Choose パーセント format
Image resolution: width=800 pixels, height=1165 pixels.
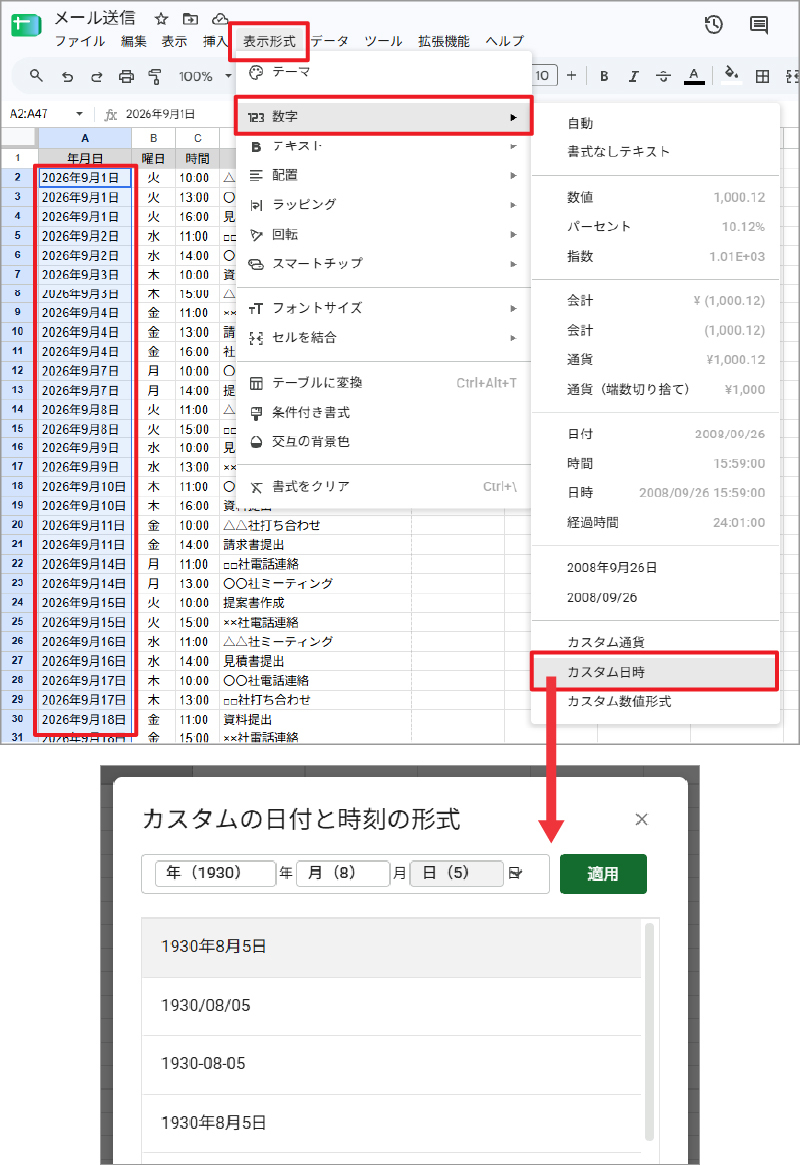point(656,227)
